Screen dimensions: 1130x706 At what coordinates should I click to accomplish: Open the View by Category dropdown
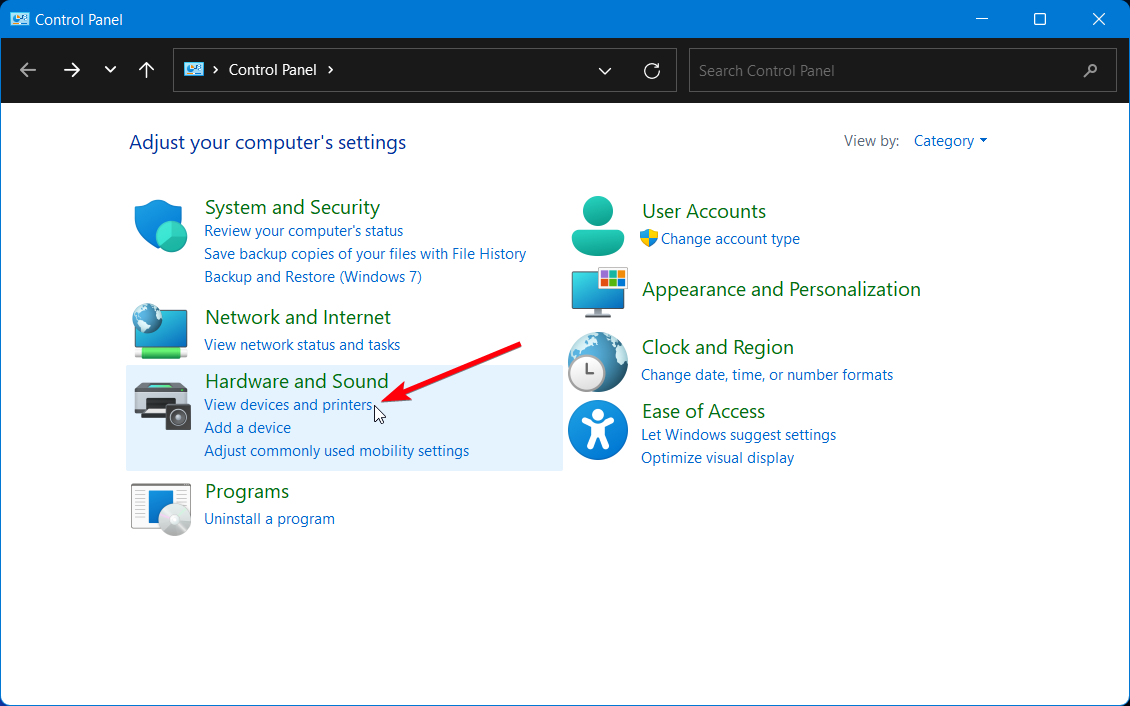coord(950,141)
